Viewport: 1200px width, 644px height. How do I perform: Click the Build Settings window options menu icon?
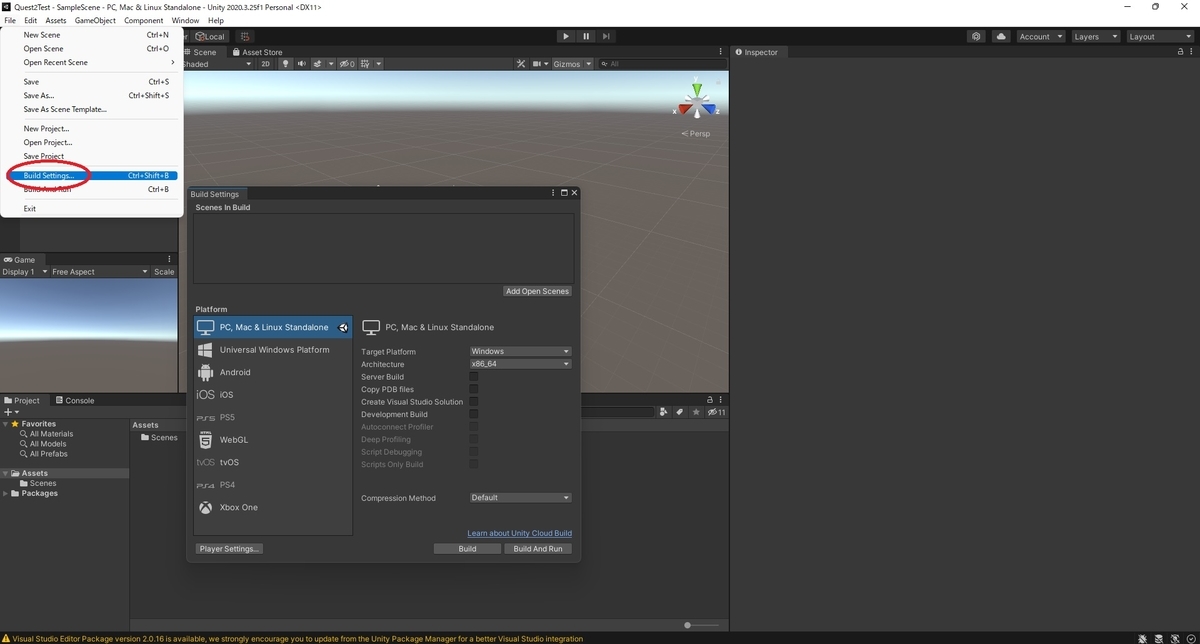[x=553, y=193]
